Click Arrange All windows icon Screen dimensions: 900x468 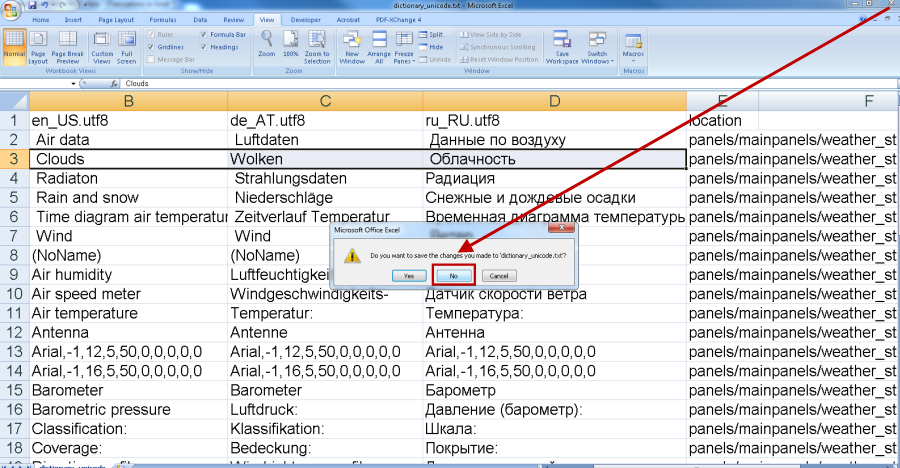point(379,46)
